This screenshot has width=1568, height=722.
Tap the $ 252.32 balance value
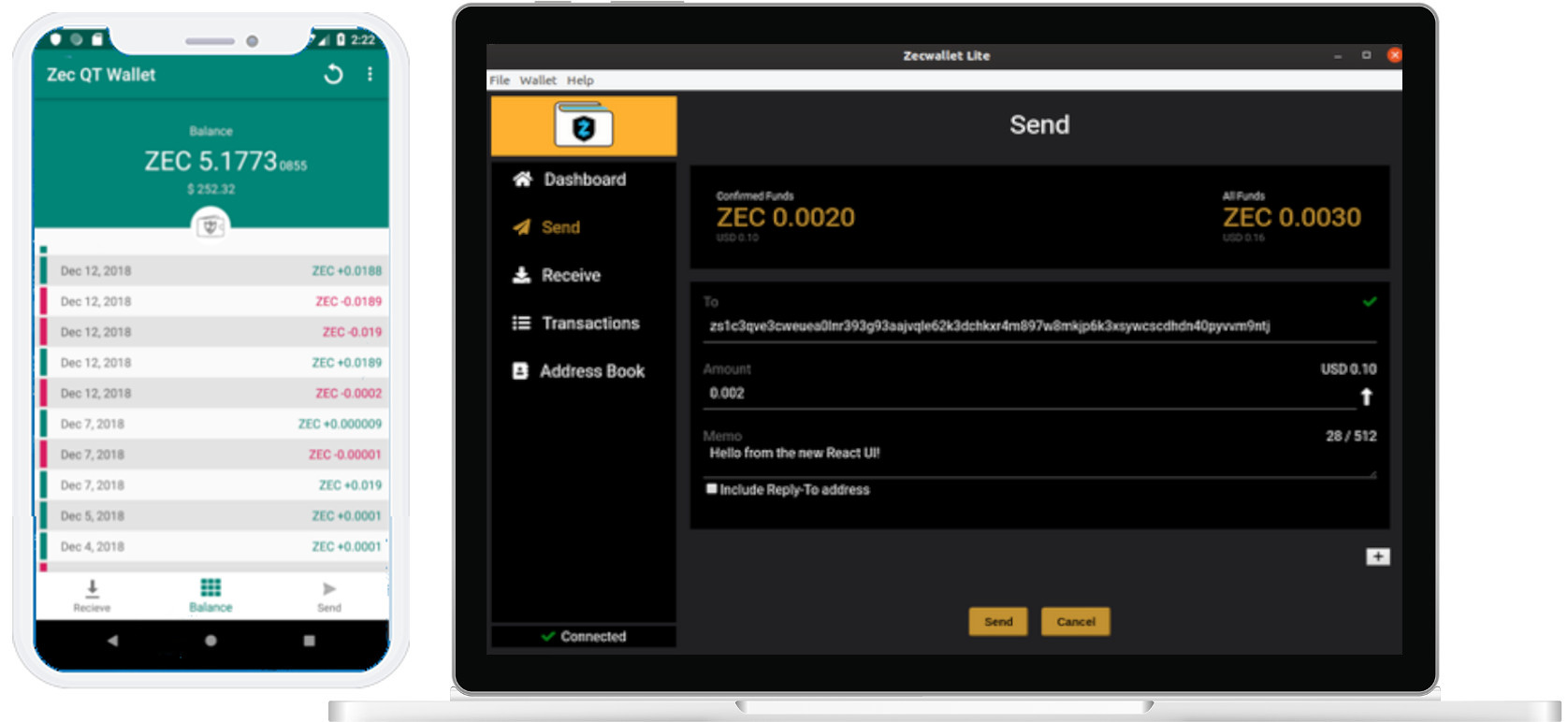[x=211, y=189]
